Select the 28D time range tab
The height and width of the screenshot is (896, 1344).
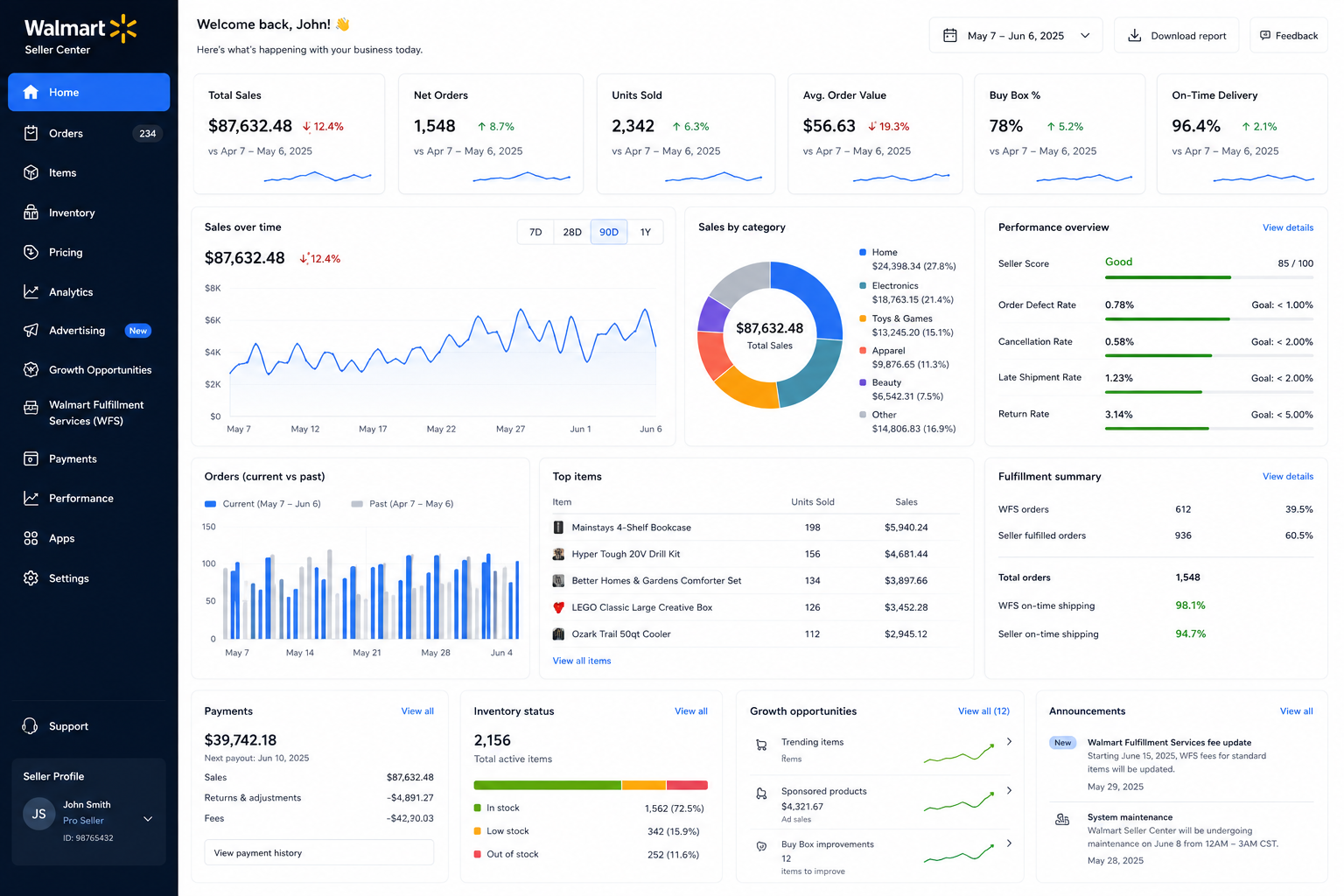click(572, 232)
